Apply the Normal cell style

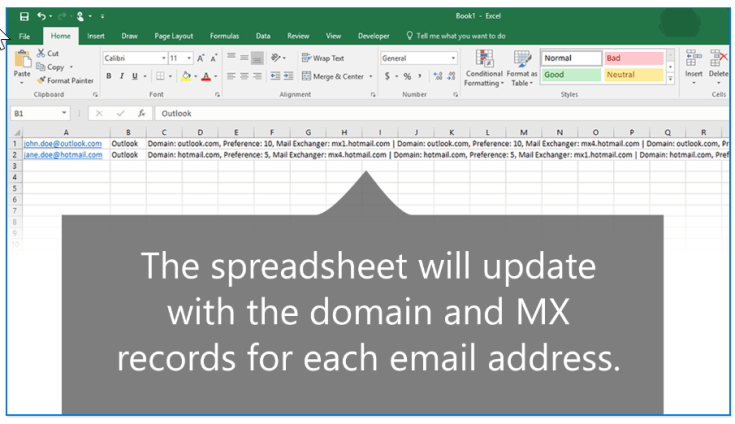(571, 58)
